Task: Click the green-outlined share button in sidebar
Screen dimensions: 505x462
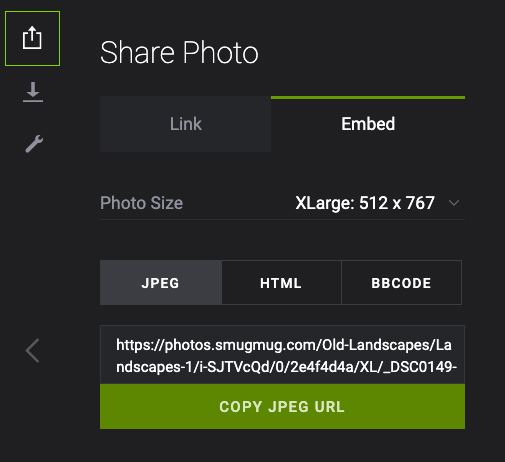Action: point(32,38)
